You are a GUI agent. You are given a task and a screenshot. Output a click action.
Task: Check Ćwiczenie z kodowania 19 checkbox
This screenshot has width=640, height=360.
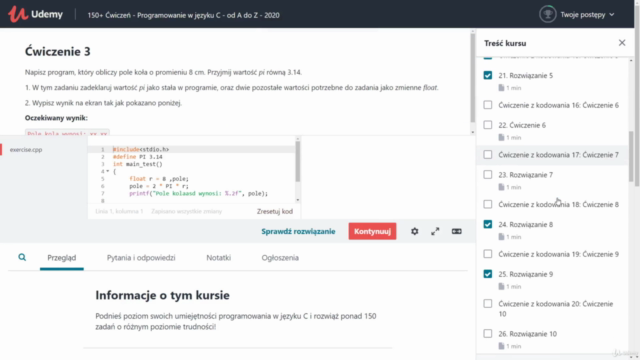(488, 254)
